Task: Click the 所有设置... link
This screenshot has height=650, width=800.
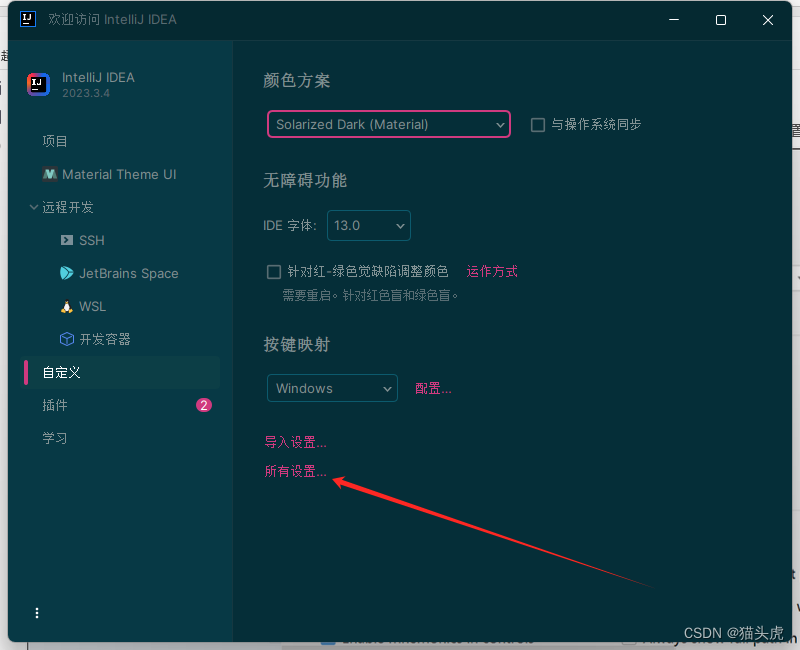Action: point(295,471)
